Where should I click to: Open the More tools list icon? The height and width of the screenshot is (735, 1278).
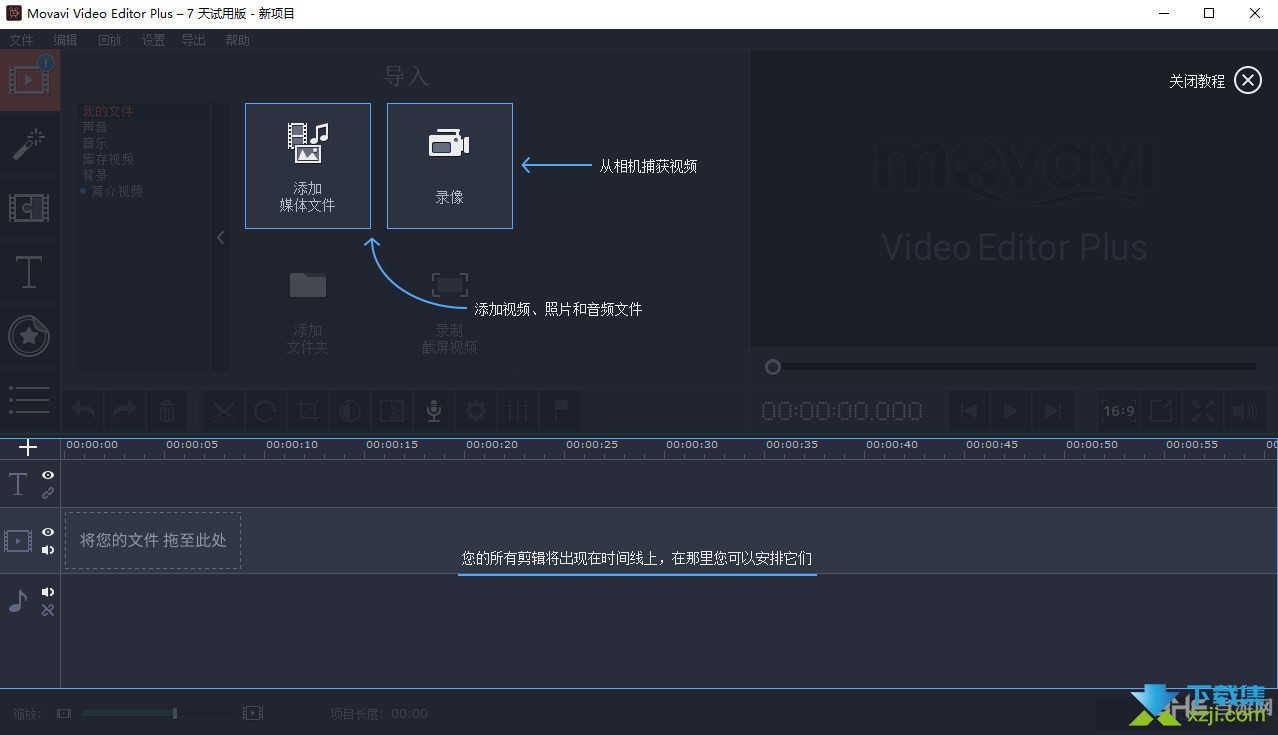click(30, 400)
